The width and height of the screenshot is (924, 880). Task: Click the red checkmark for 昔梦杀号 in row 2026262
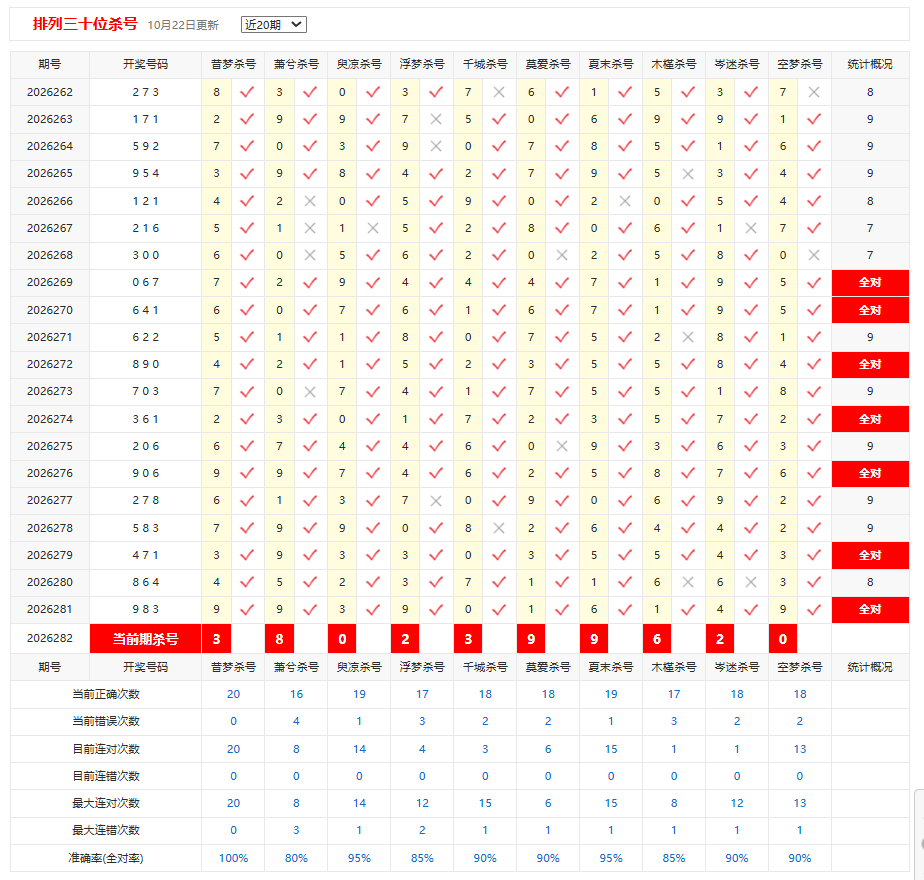click(247, 92)
